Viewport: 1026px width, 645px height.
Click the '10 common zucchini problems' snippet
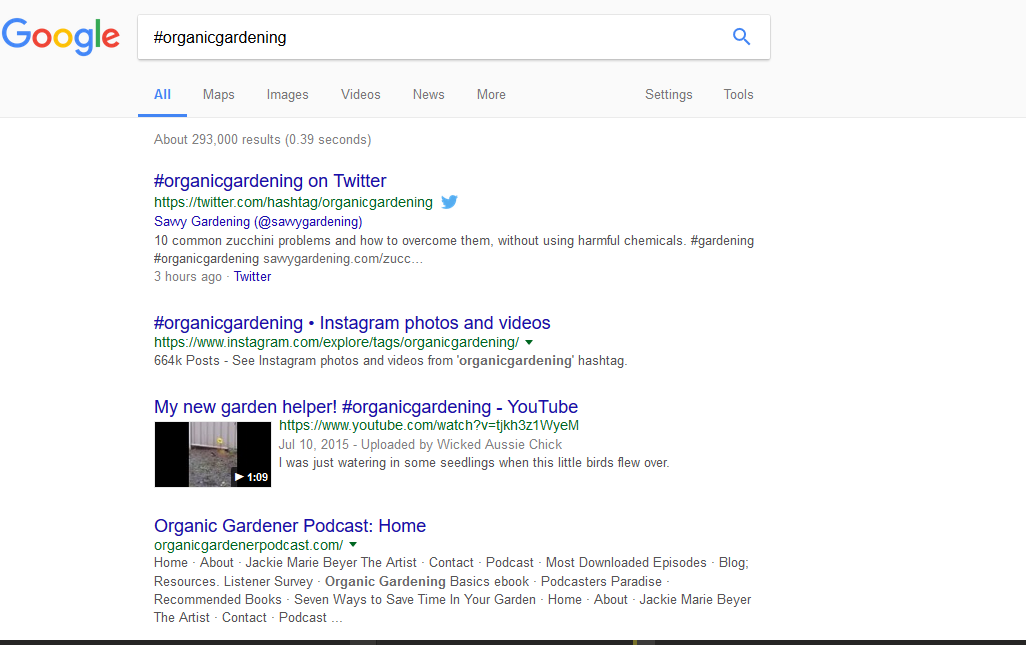click(x=453, y=249)
